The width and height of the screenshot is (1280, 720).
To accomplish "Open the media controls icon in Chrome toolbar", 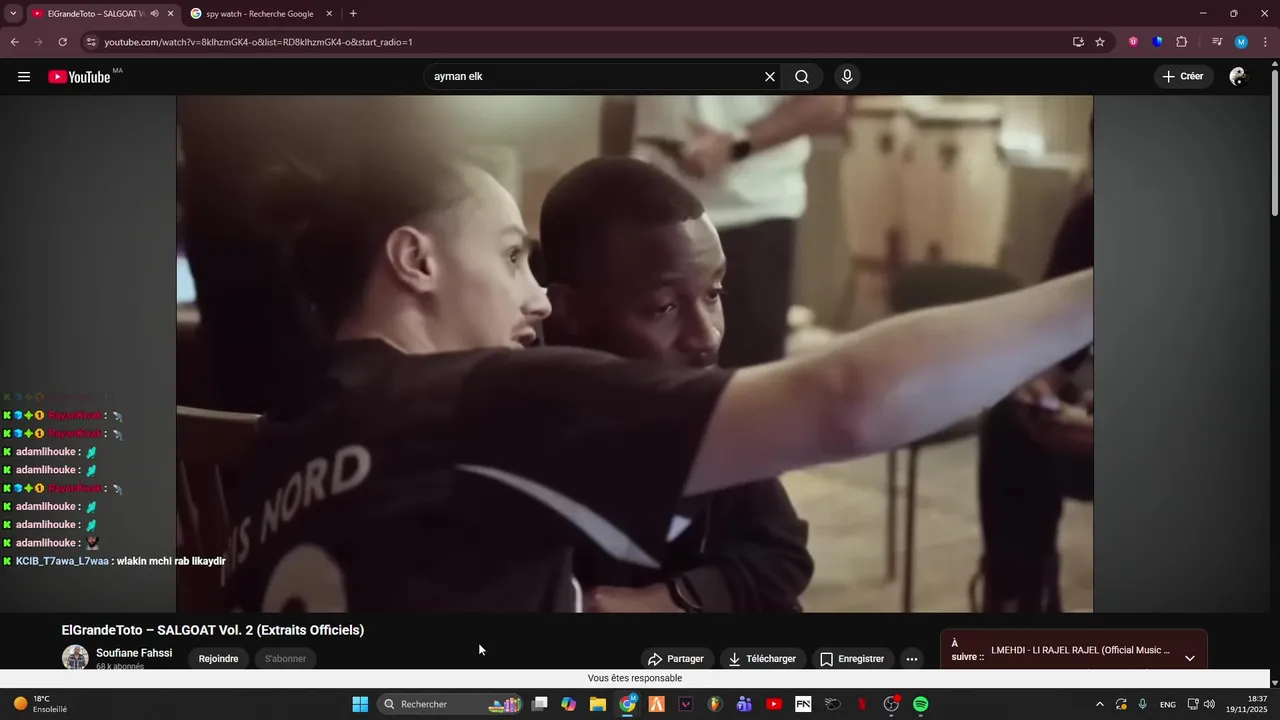I will tap(1217, 42).
